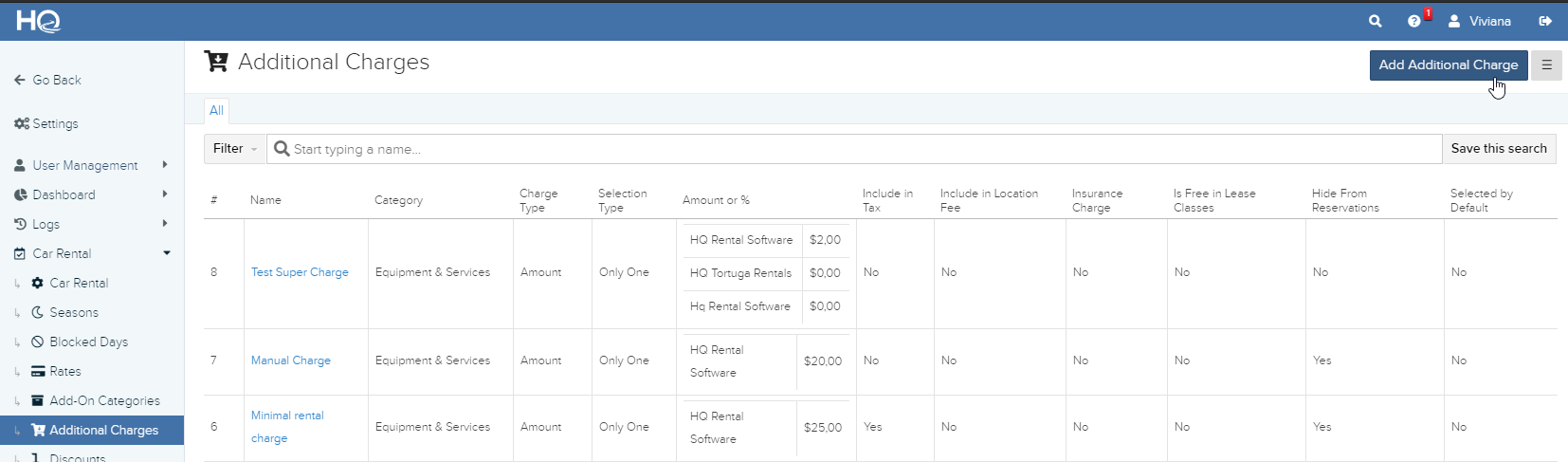Select the All tab
Viewport: 1568px width, 462px height.
(216, 110)
